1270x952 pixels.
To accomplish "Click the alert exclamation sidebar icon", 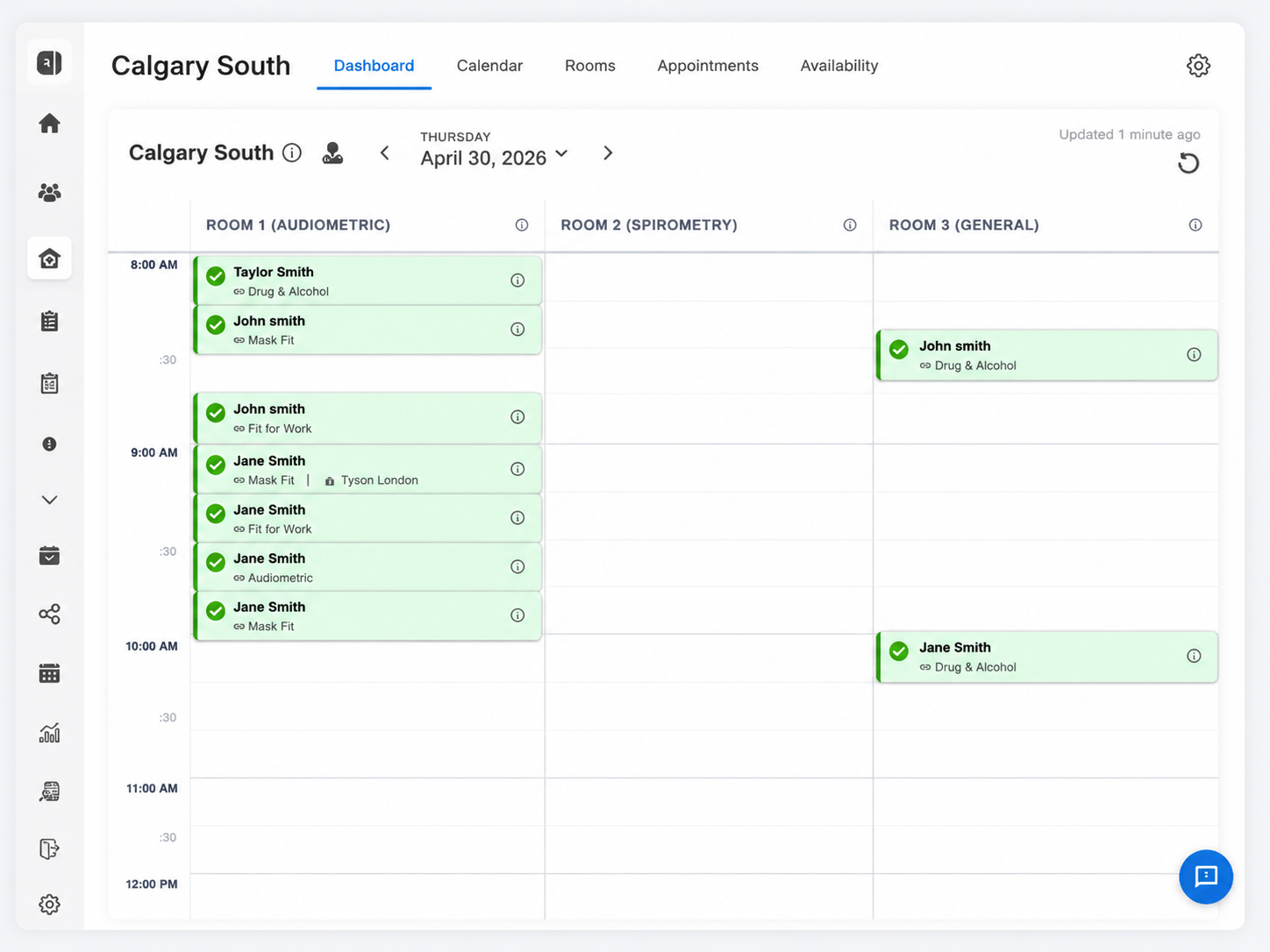I will [x=50, y=444].
